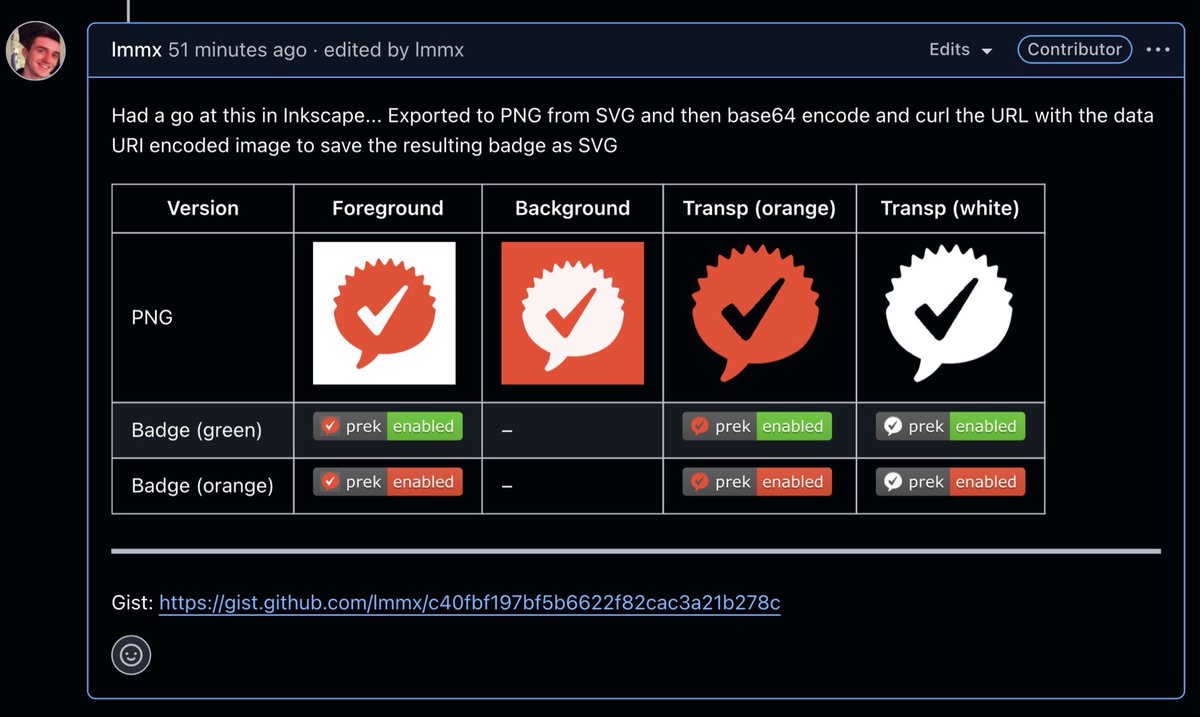Click the 'Had a go at this in Inkscape' paragraph
The width and height of the screenshot is (1200, 717).
click(x=633, y=130)
